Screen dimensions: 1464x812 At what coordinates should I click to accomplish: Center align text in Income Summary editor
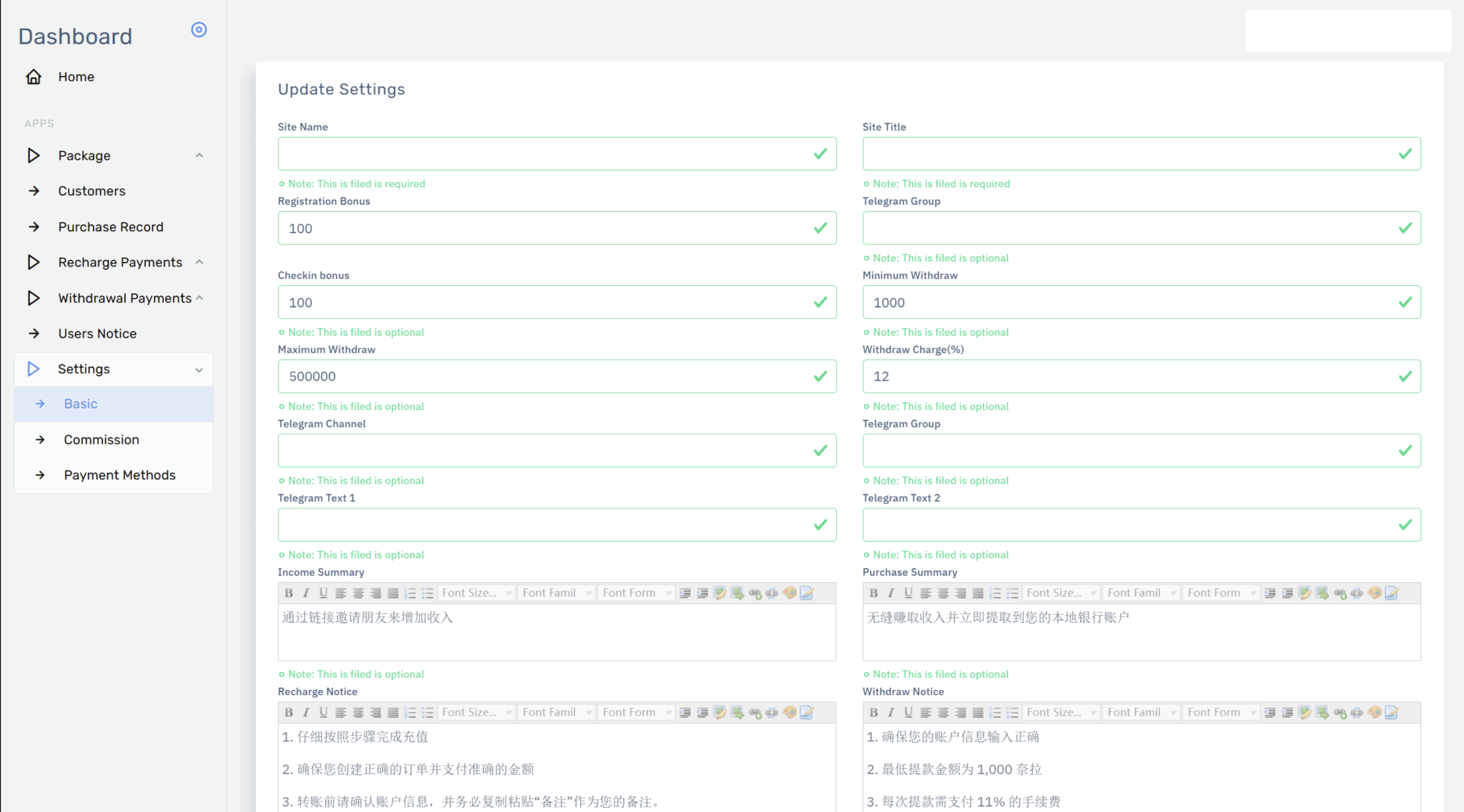pyautogui.click(x=358, y=593)
